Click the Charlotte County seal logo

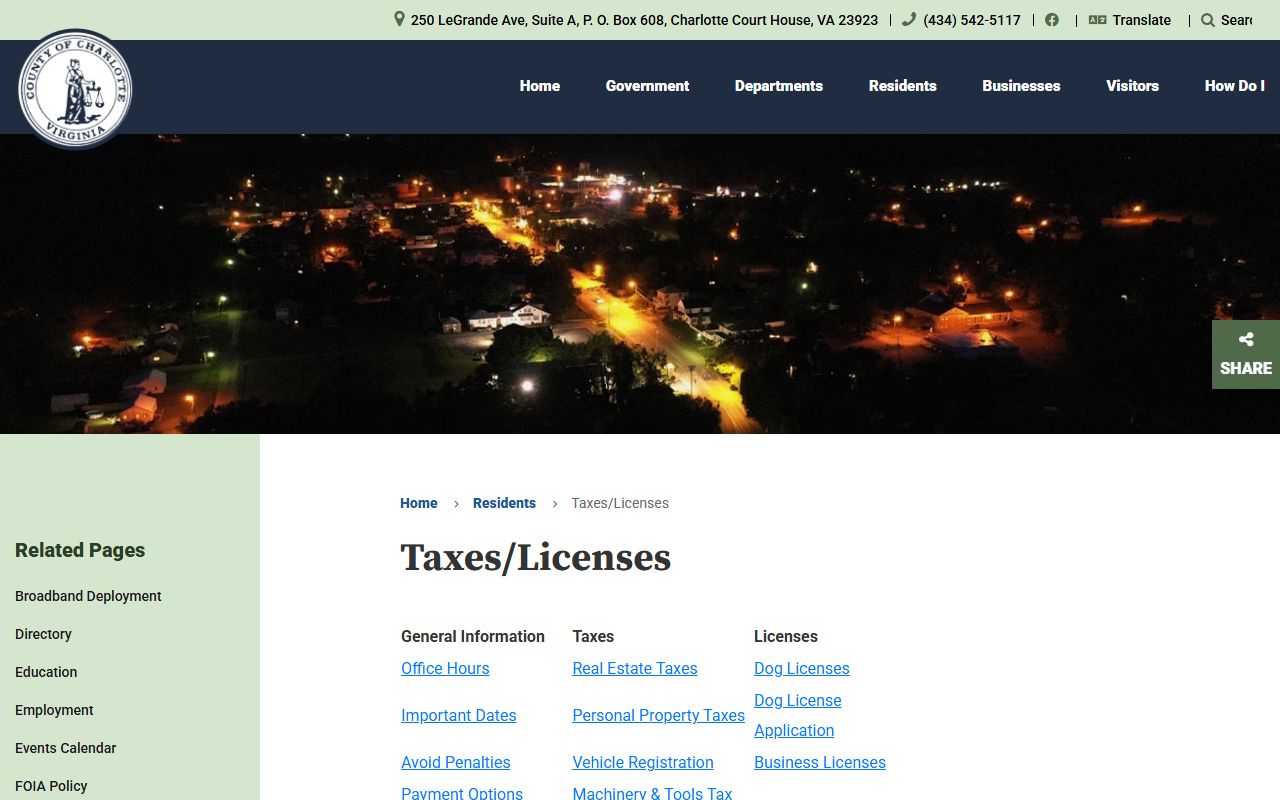(75, 89)
